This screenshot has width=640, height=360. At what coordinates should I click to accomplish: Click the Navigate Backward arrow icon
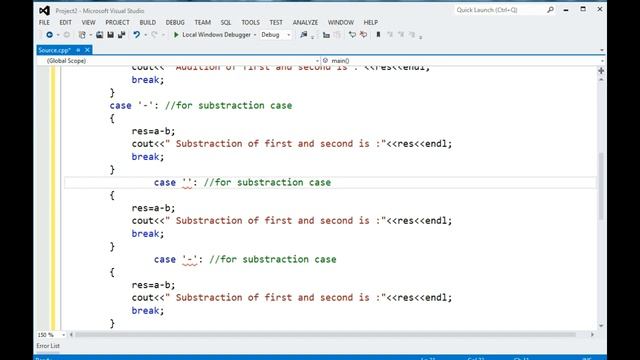[x=49, y=35]
